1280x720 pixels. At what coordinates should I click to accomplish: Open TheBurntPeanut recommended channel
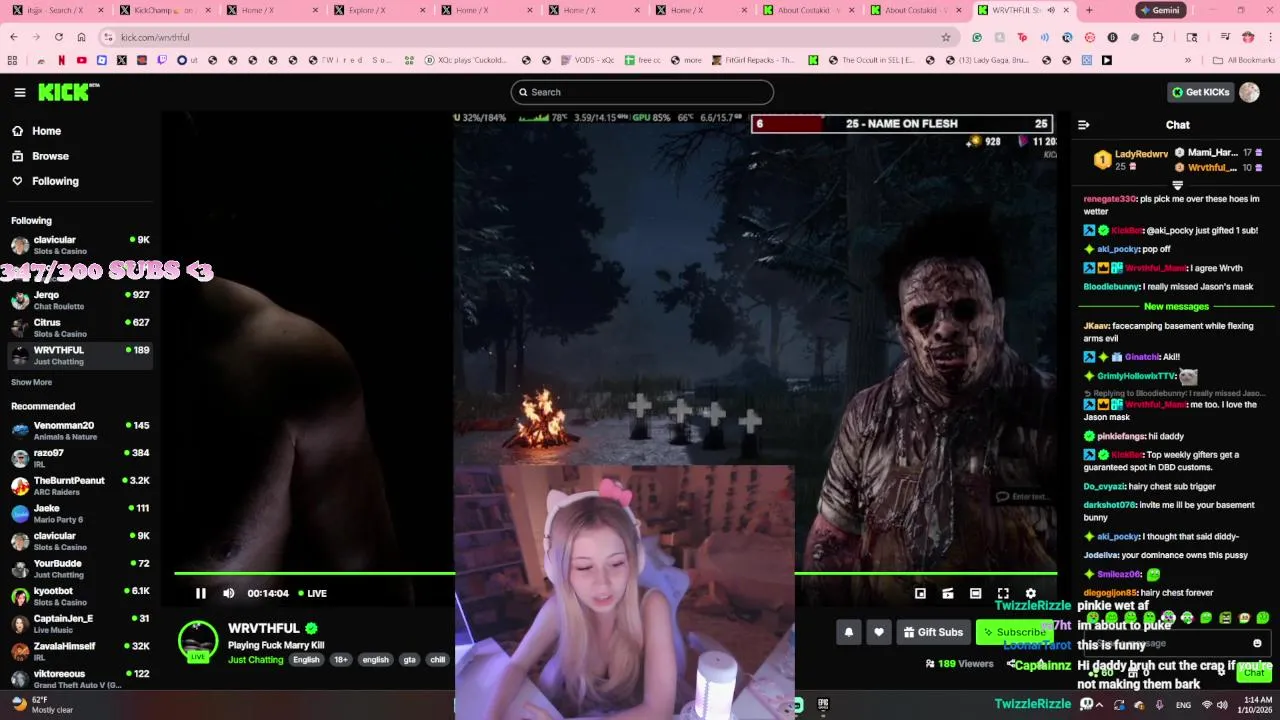(80, 486)
